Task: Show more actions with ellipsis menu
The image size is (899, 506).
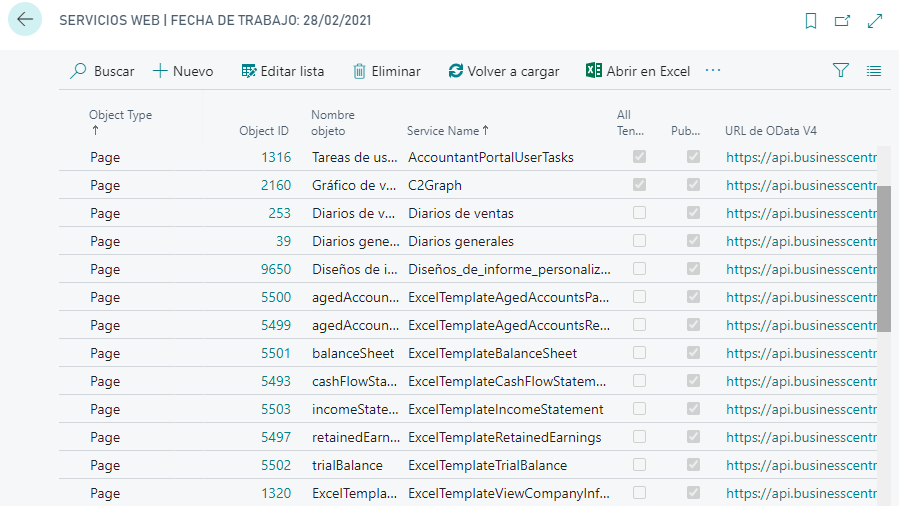Action: [713, 71]
